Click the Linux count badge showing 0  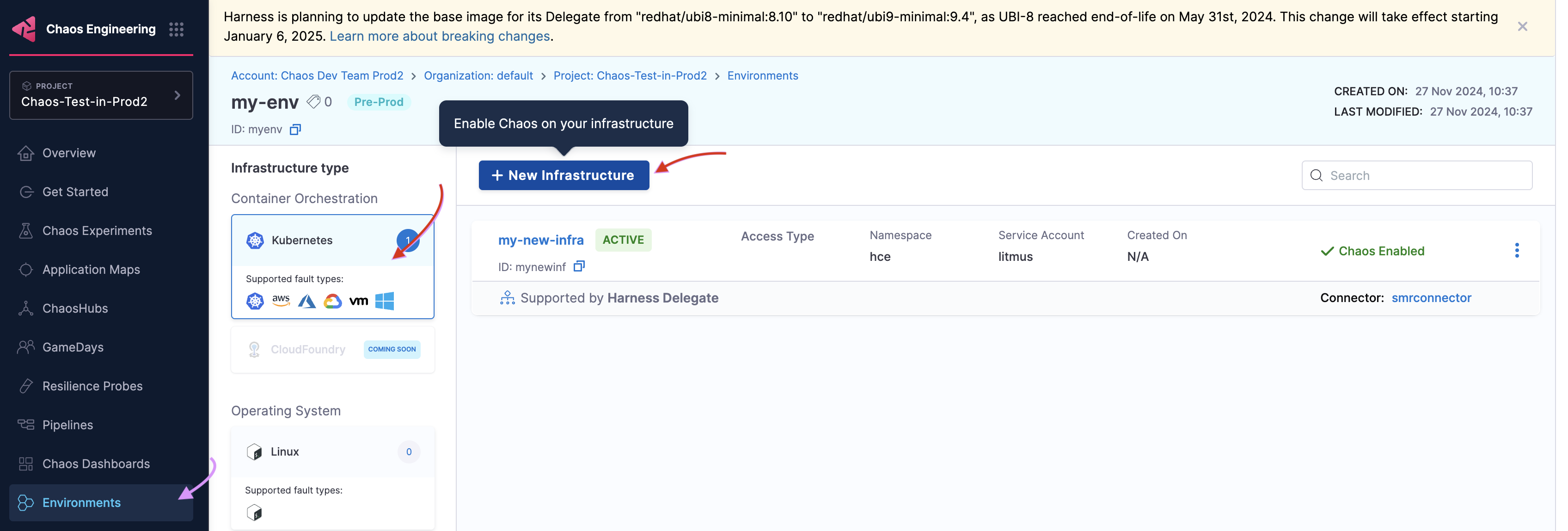409,452
